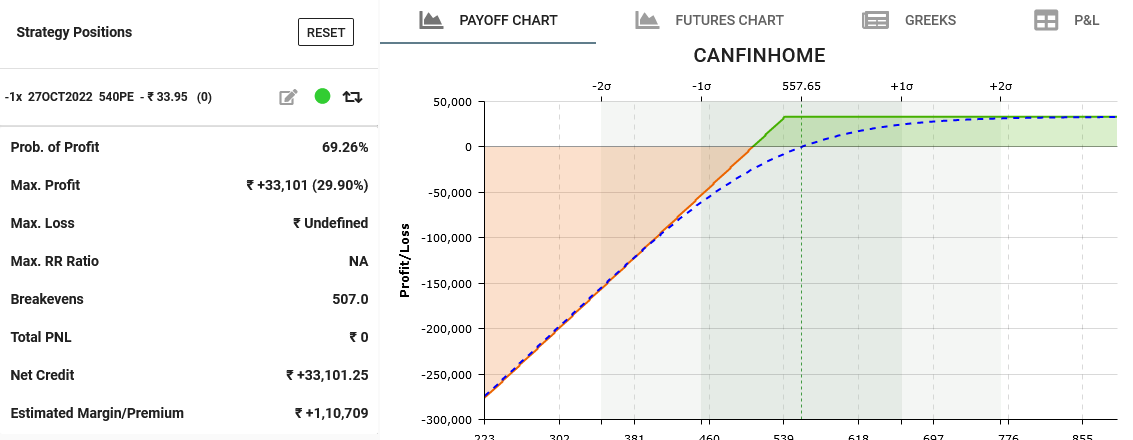Click the icon next to Futures Chart

(x=647, y=20)
